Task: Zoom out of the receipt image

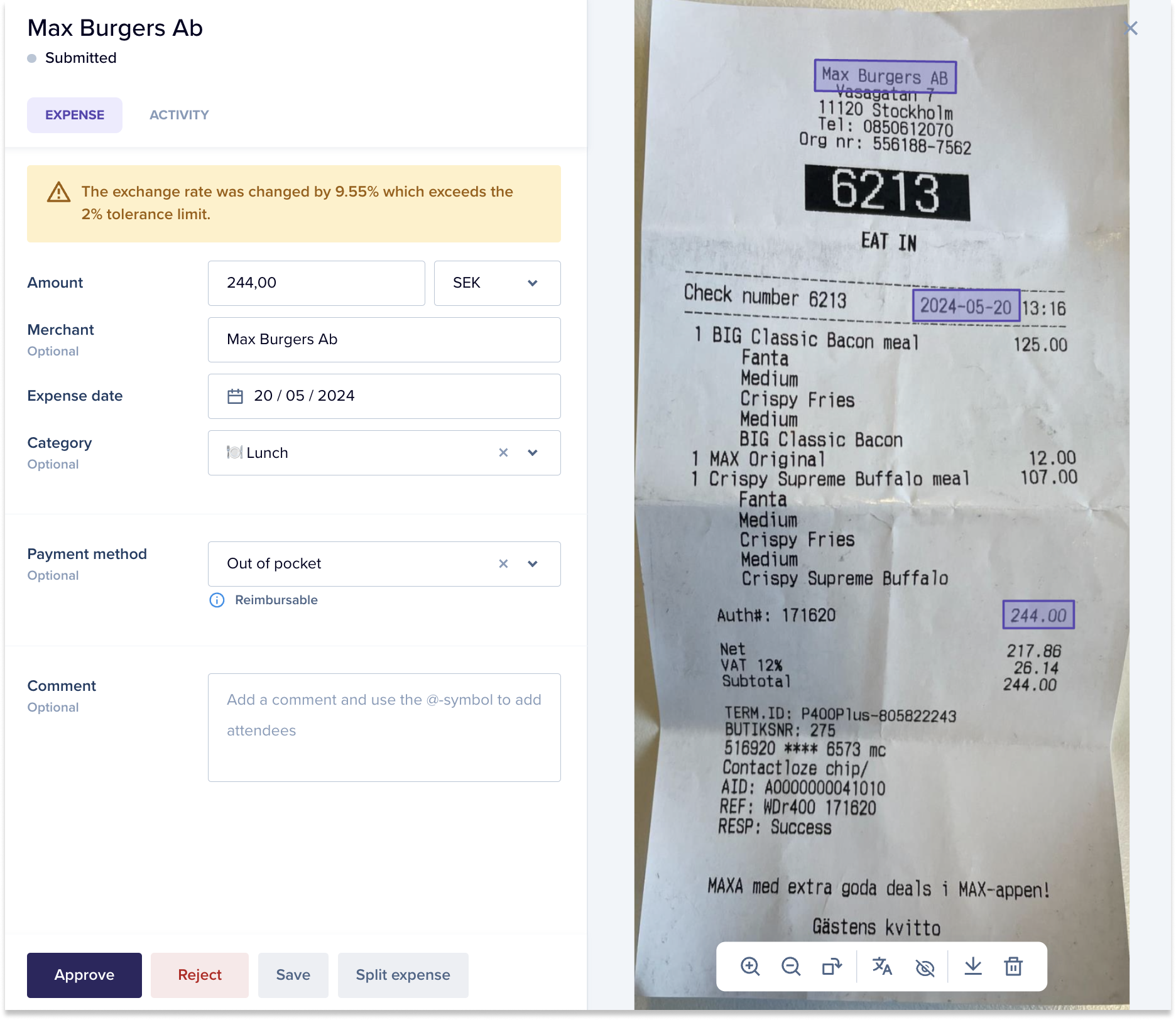Action: (x=791, y=966)
